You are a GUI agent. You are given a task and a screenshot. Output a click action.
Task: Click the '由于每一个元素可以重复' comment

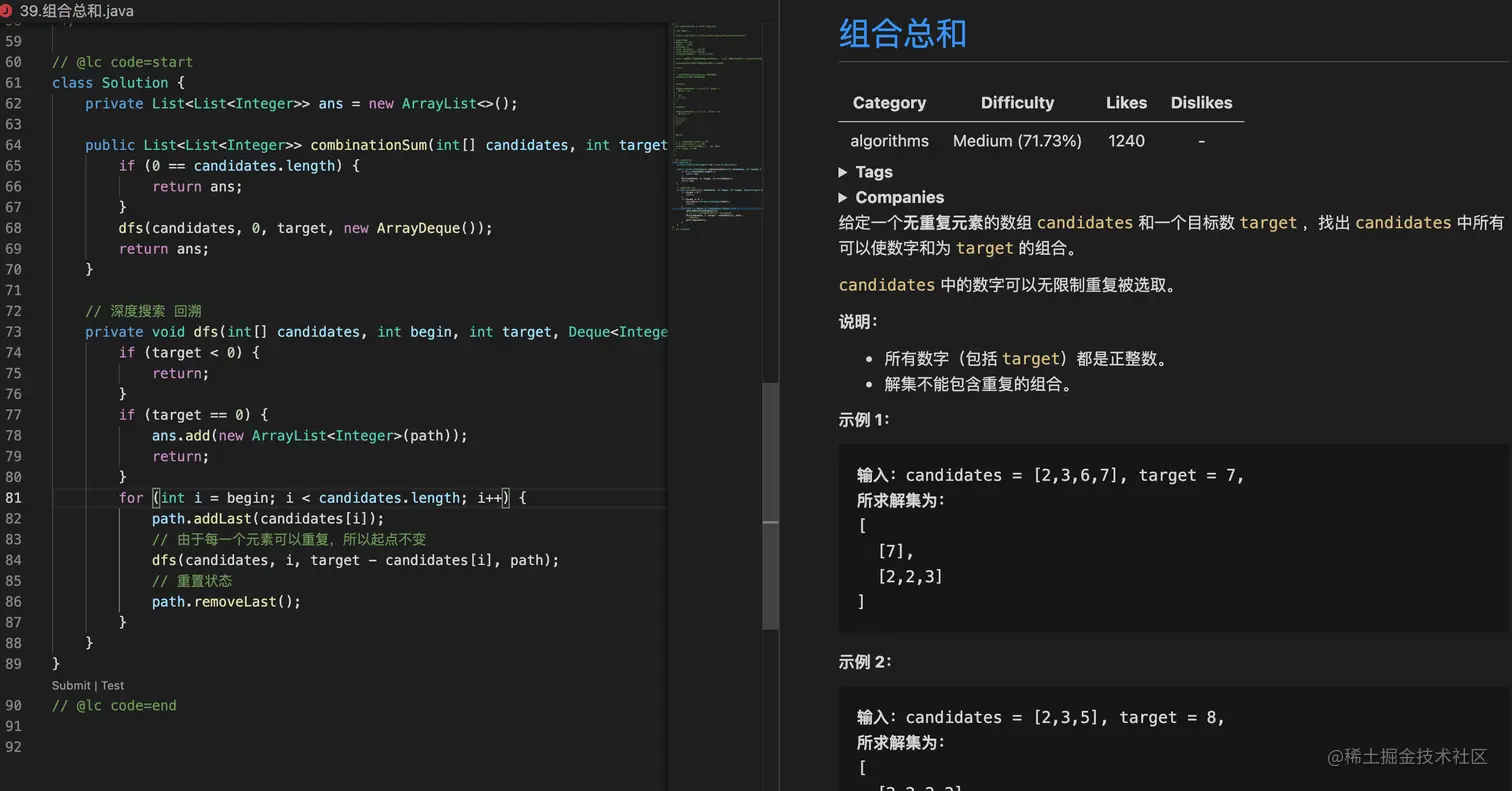[x=289, y=539]
